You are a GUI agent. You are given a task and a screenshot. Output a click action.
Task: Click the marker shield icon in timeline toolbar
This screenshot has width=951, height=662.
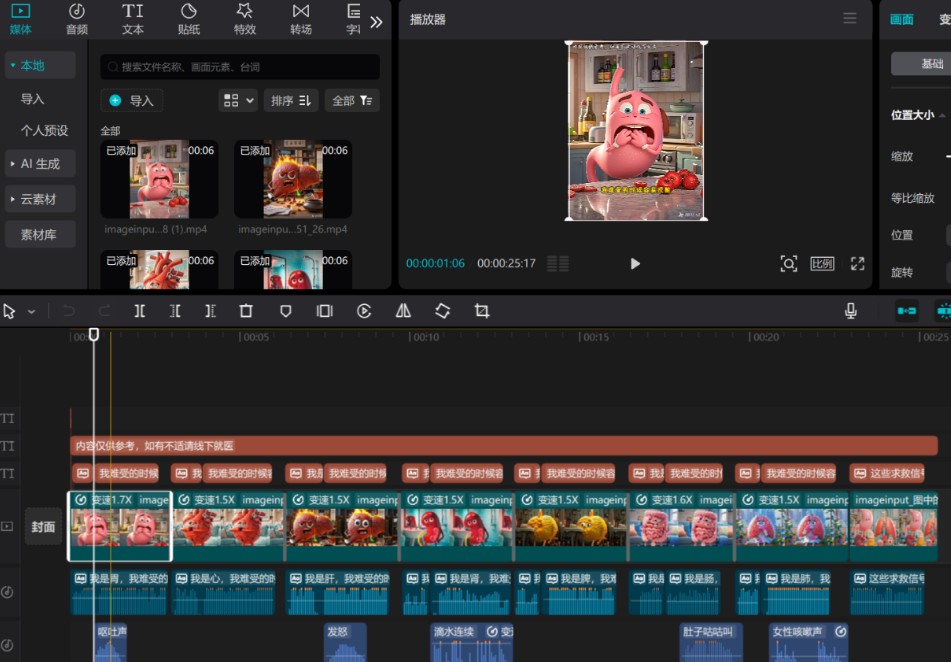click(x=285, y=311)
